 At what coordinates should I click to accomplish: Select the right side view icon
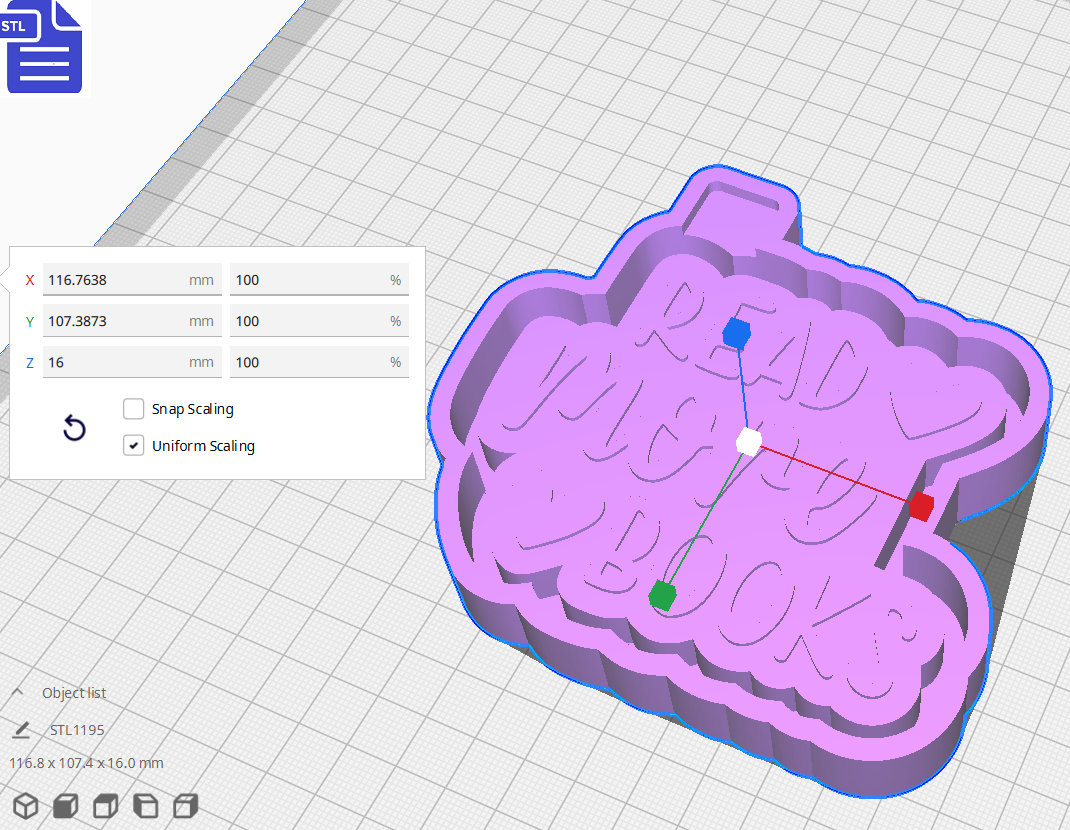[185, 806]
